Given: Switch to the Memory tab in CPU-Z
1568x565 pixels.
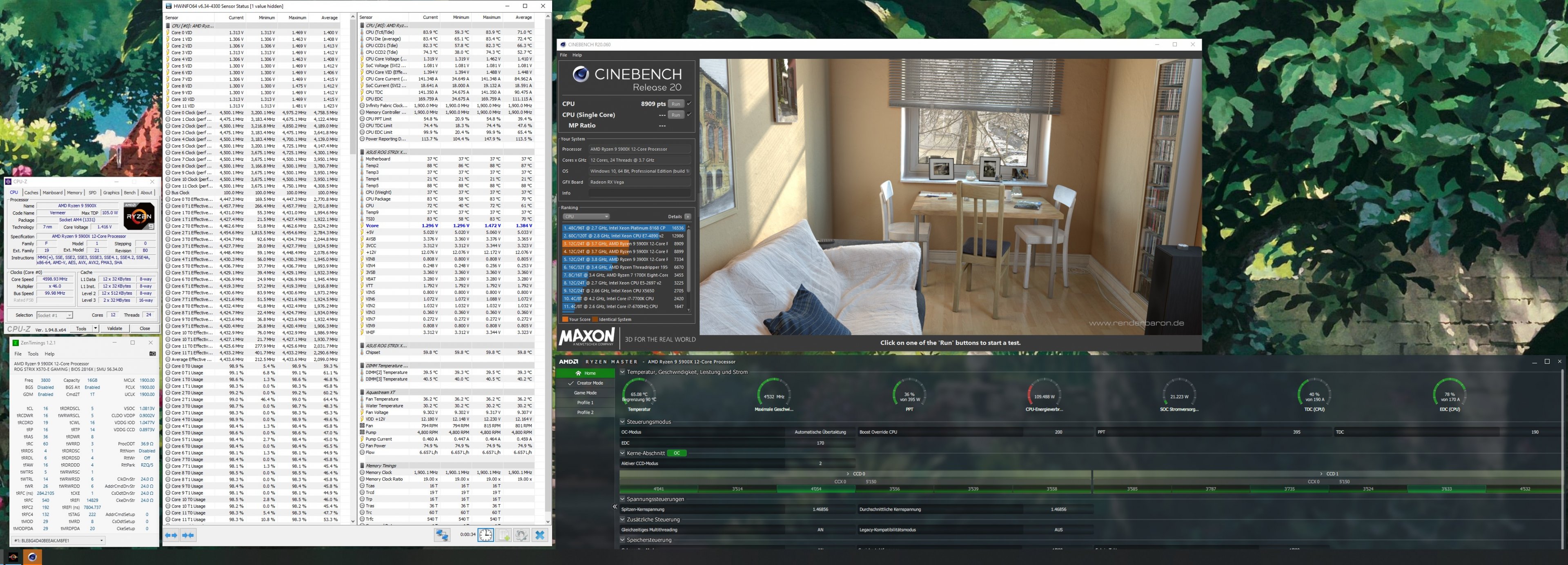Looking at the screenshot, I should click(74, 192).
